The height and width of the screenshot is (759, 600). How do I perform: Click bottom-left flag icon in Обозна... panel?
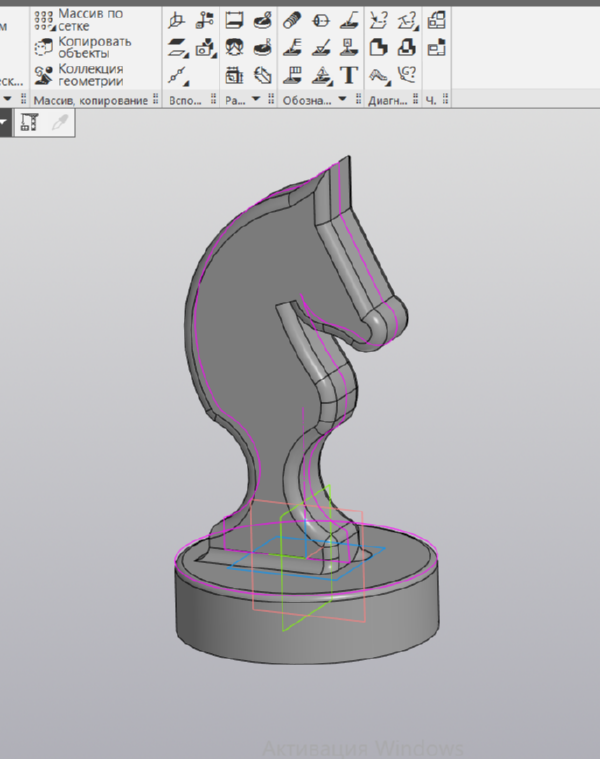[292, 76]
